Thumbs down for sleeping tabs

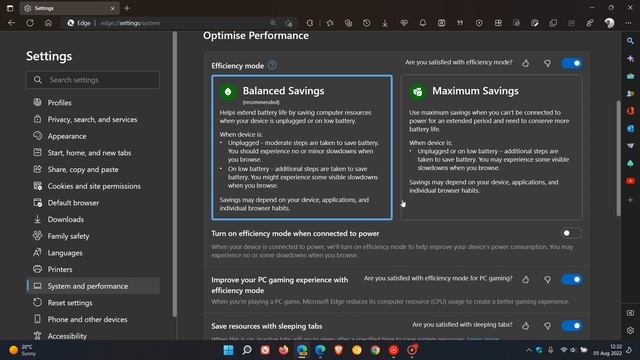pos(547,326)
